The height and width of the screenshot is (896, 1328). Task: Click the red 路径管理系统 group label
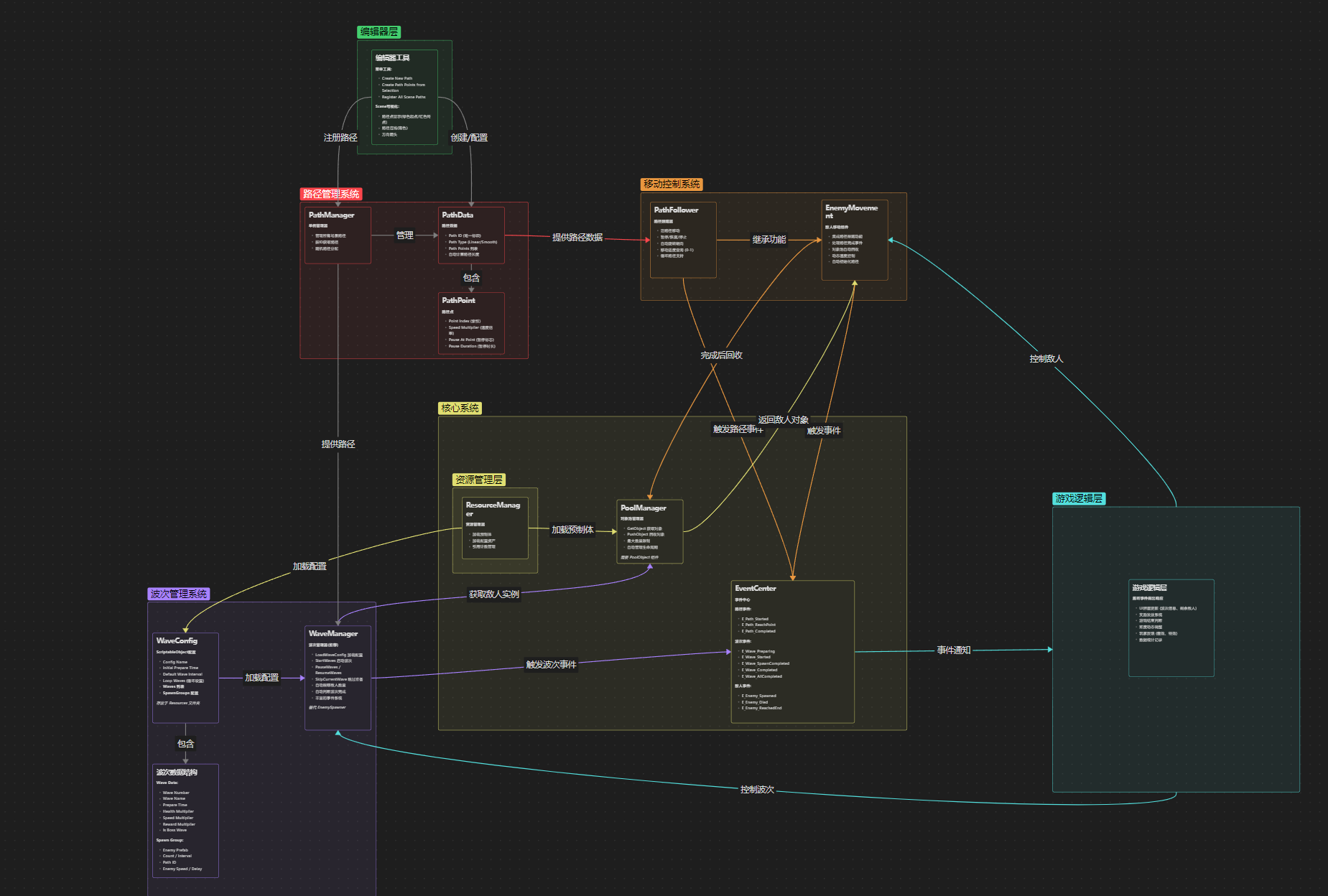point(331,194)
